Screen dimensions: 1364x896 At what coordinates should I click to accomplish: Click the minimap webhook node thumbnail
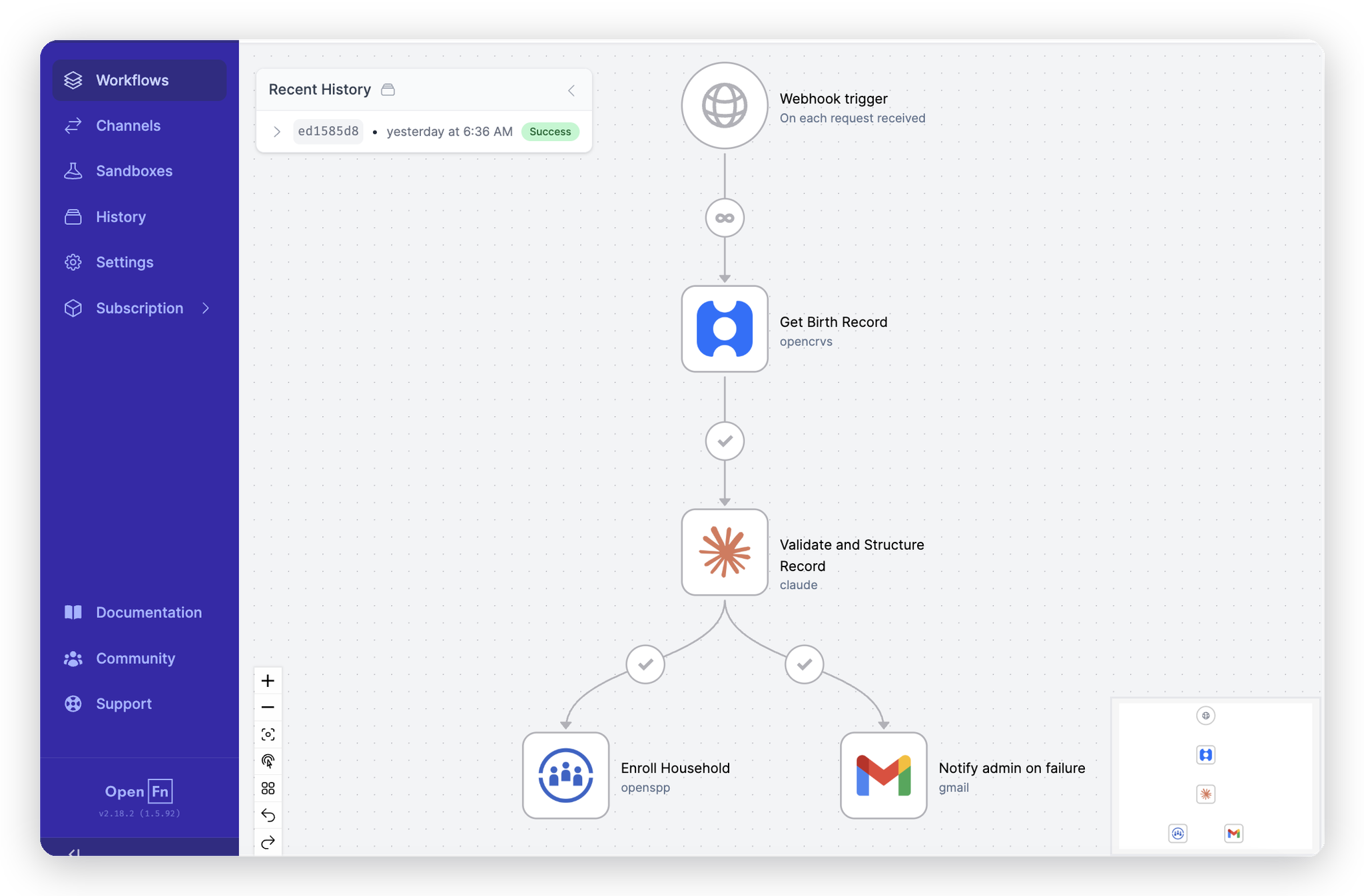(1205, 716)
